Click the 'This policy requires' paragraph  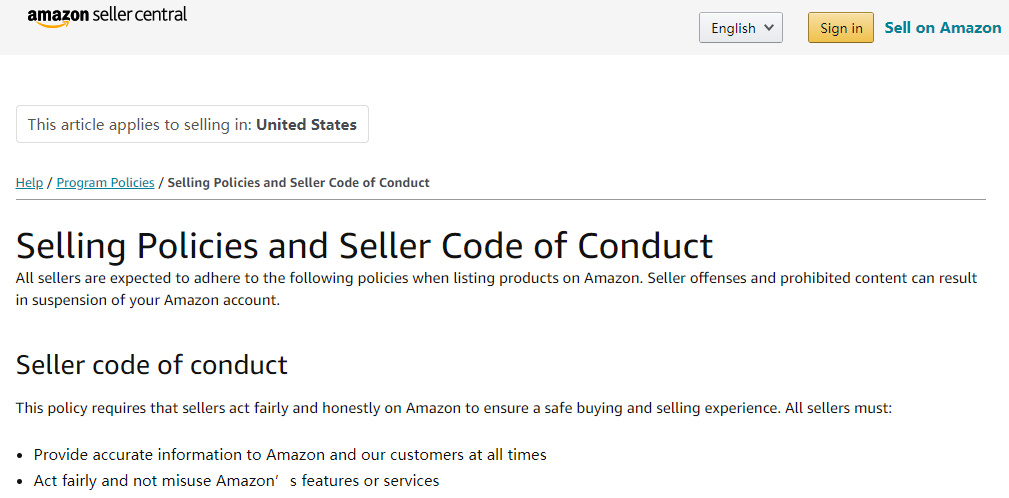(454, 408)
